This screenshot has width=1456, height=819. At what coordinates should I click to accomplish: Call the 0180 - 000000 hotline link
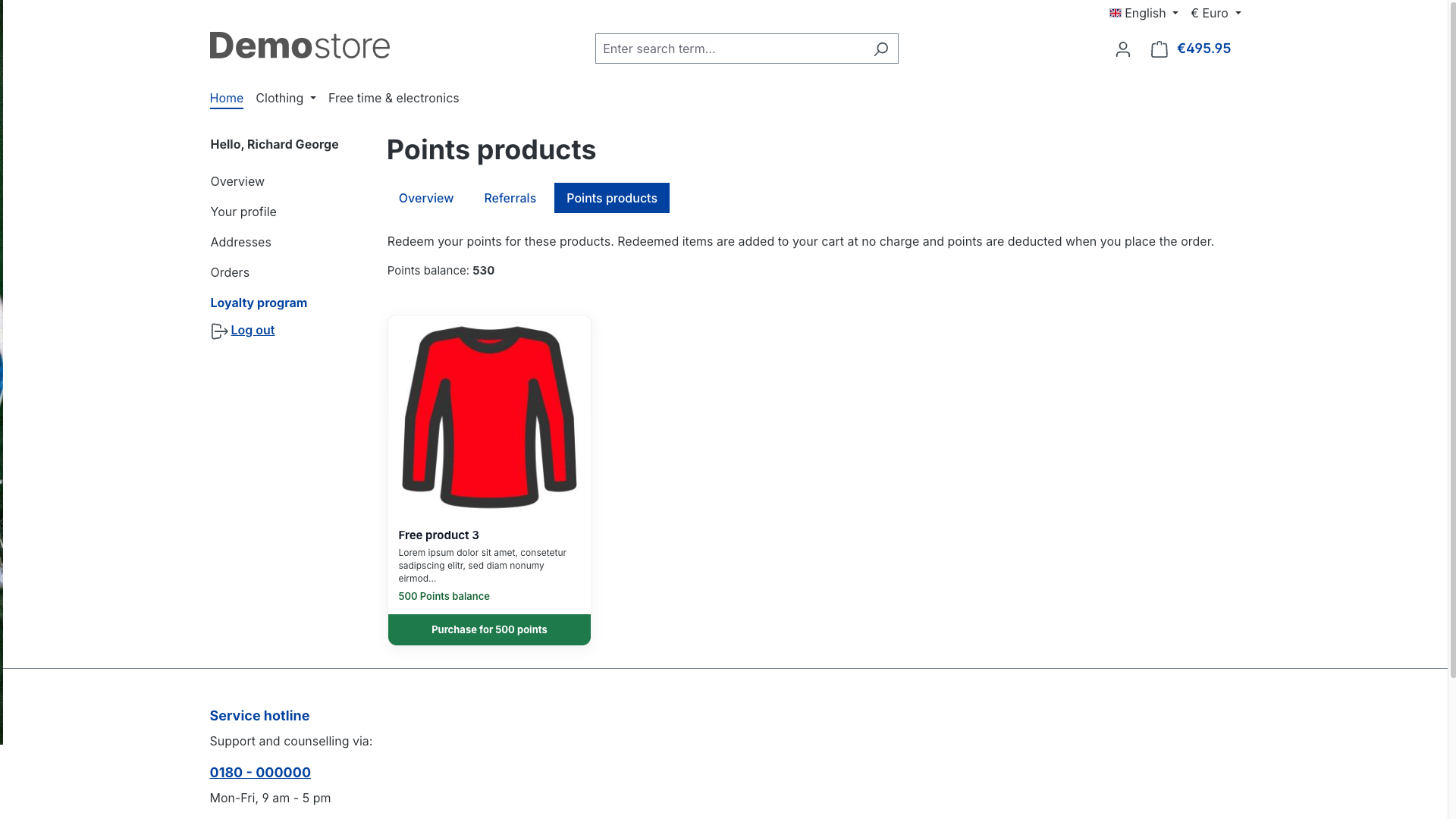260,772
